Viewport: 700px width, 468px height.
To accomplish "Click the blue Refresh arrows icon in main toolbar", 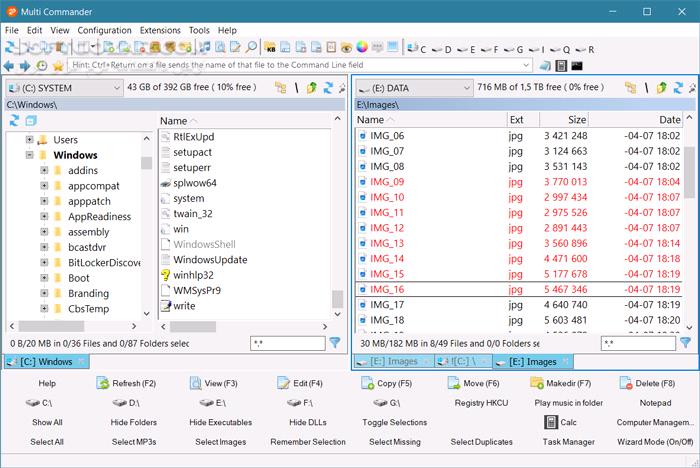I will [10, 47].
